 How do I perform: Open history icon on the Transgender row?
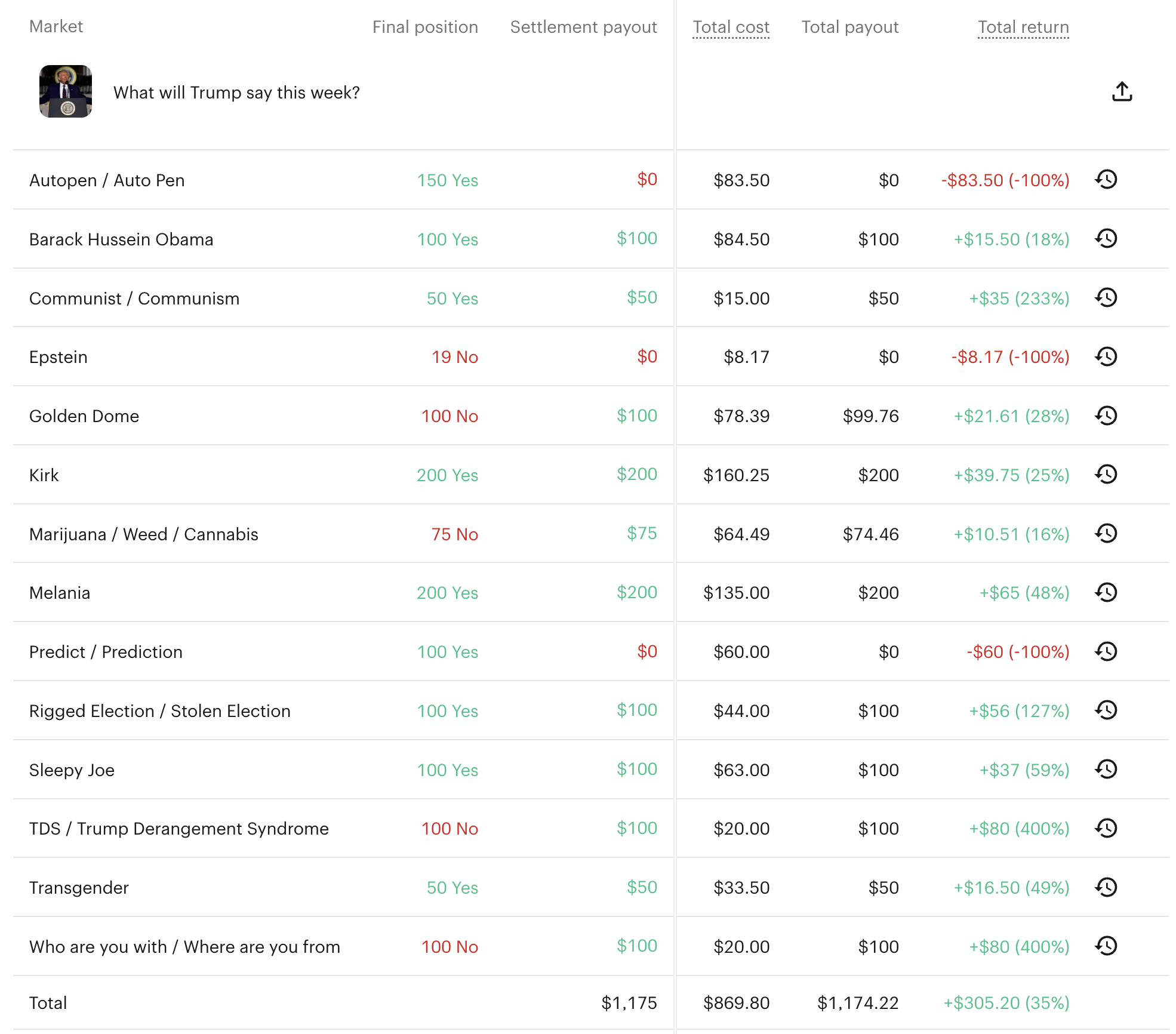[1107, 887]
